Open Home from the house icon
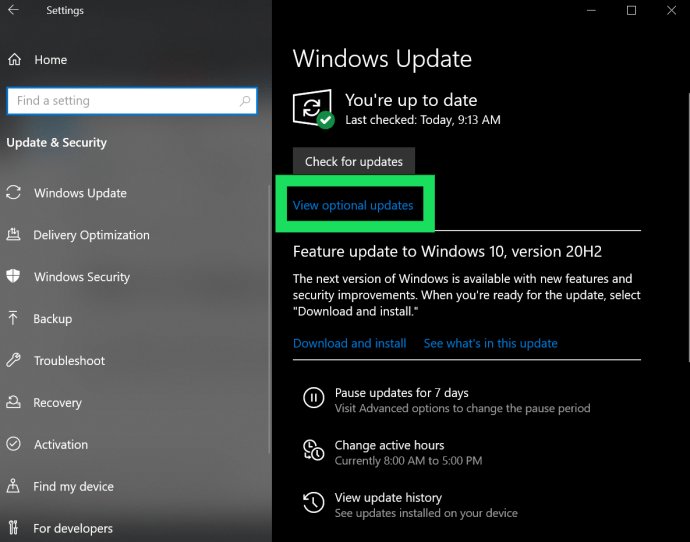 pyautogui.click(x=15, y=59)
